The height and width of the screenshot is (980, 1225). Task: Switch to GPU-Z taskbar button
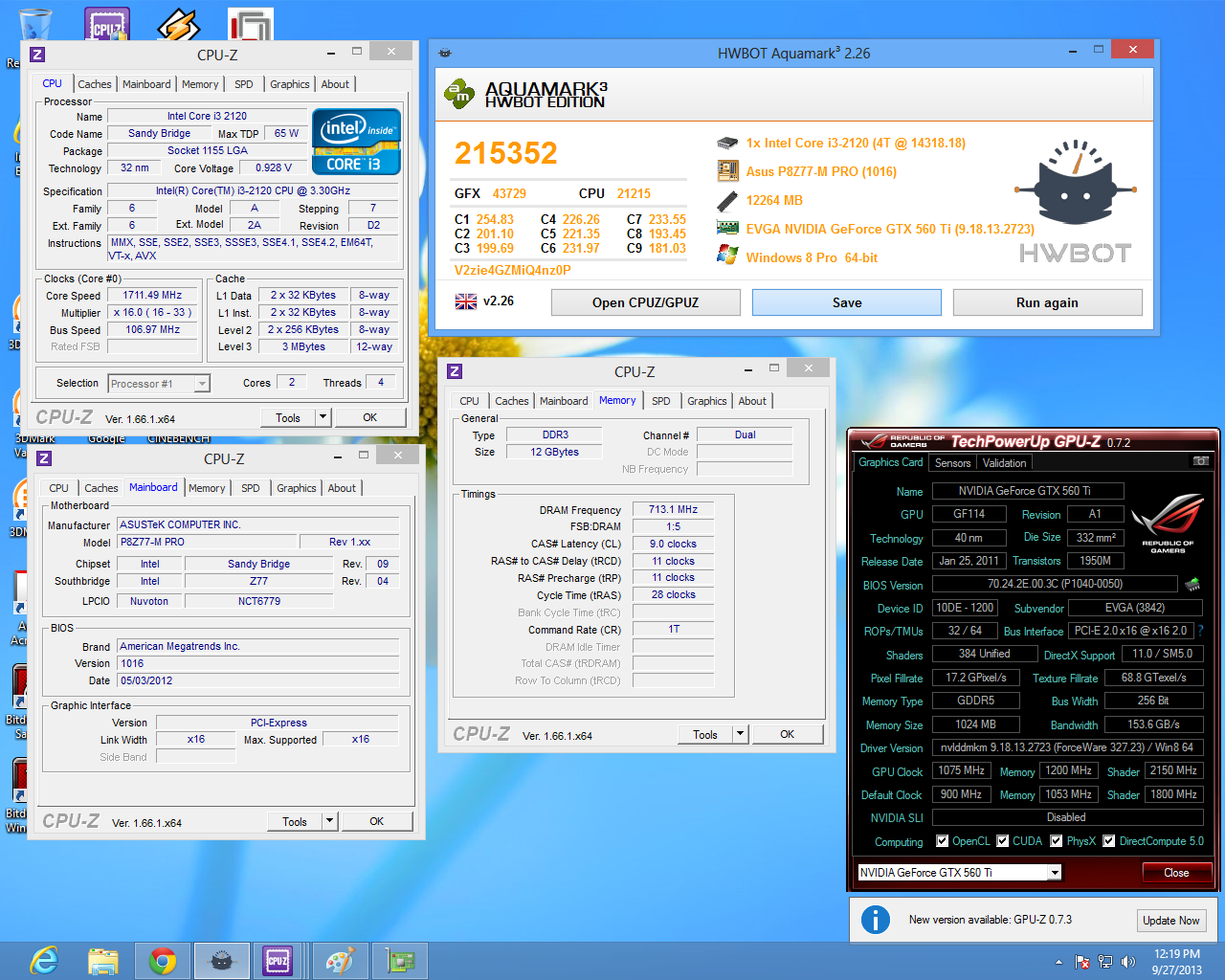click(400, 961)
